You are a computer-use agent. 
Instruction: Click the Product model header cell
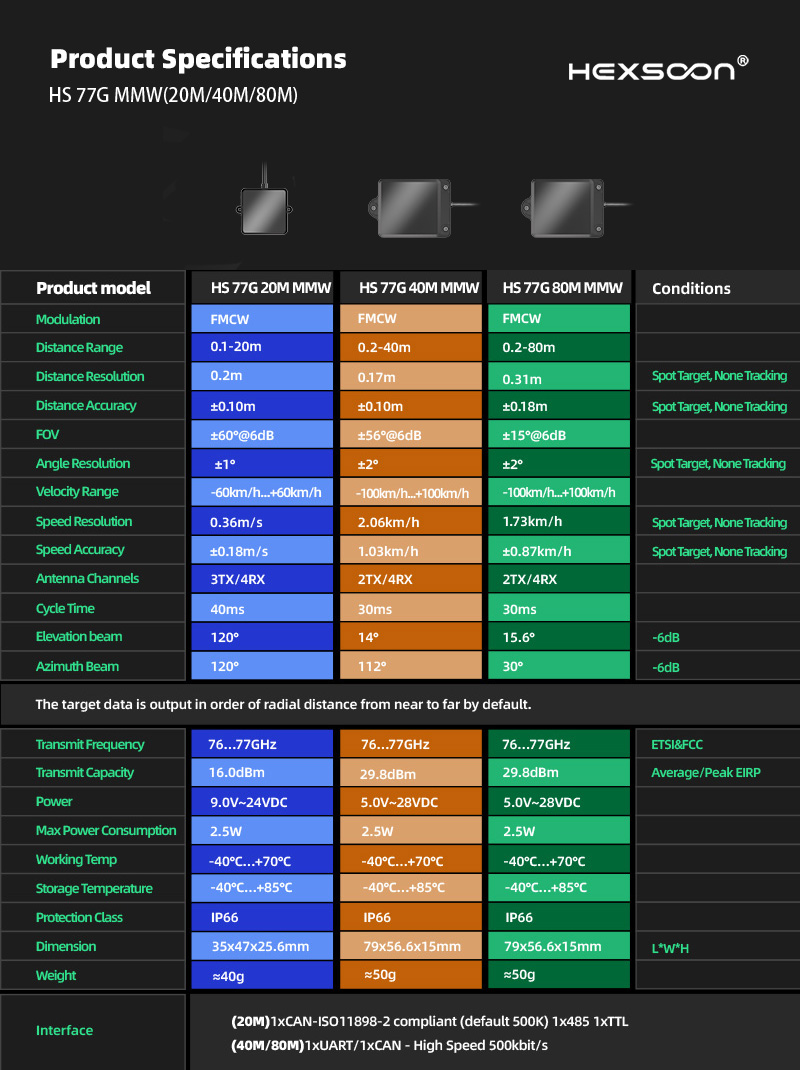tap(94, 288)
